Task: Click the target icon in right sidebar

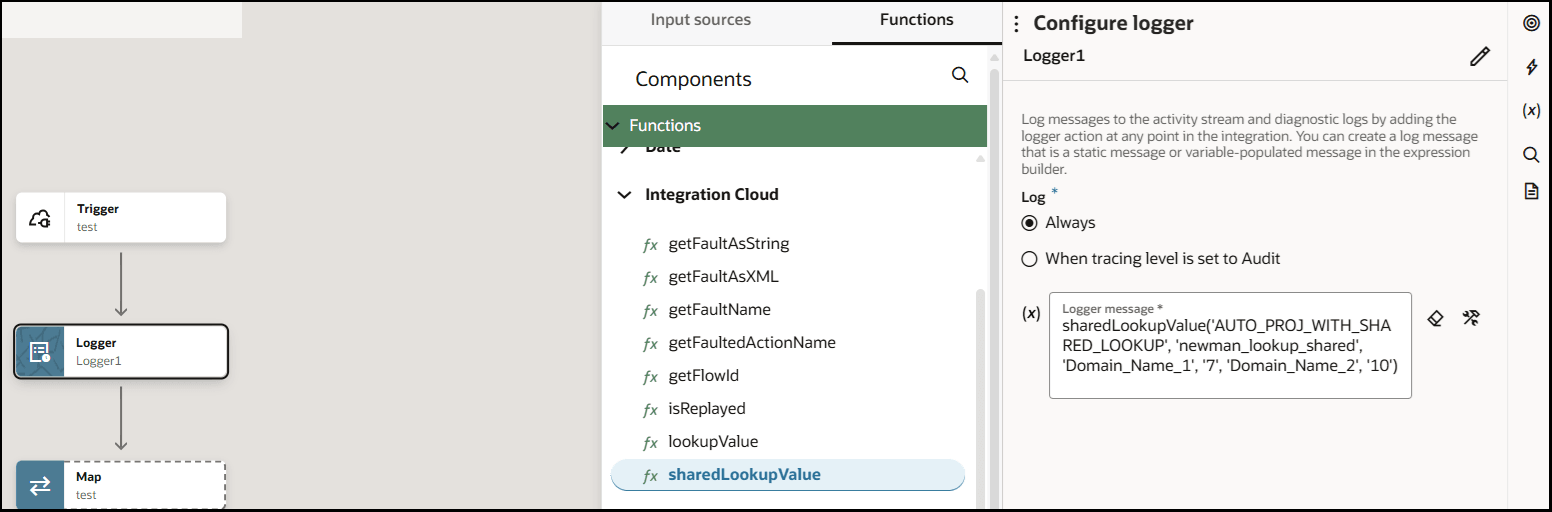Action: point(1531,23)
